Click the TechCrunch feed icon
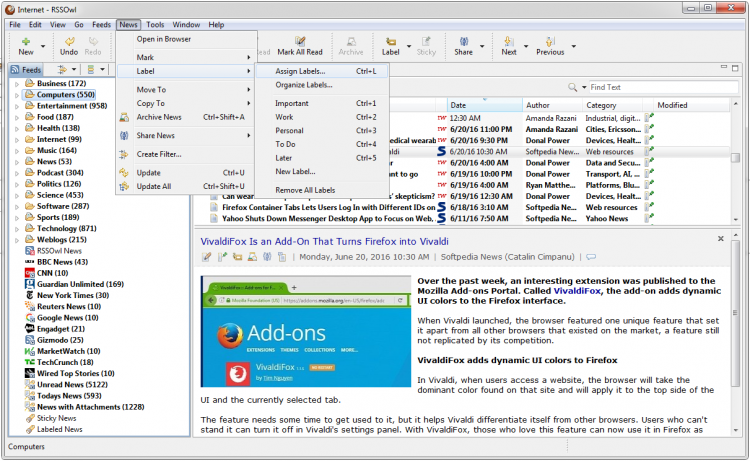This screenshot has height=461, width=750. (30, 362)
